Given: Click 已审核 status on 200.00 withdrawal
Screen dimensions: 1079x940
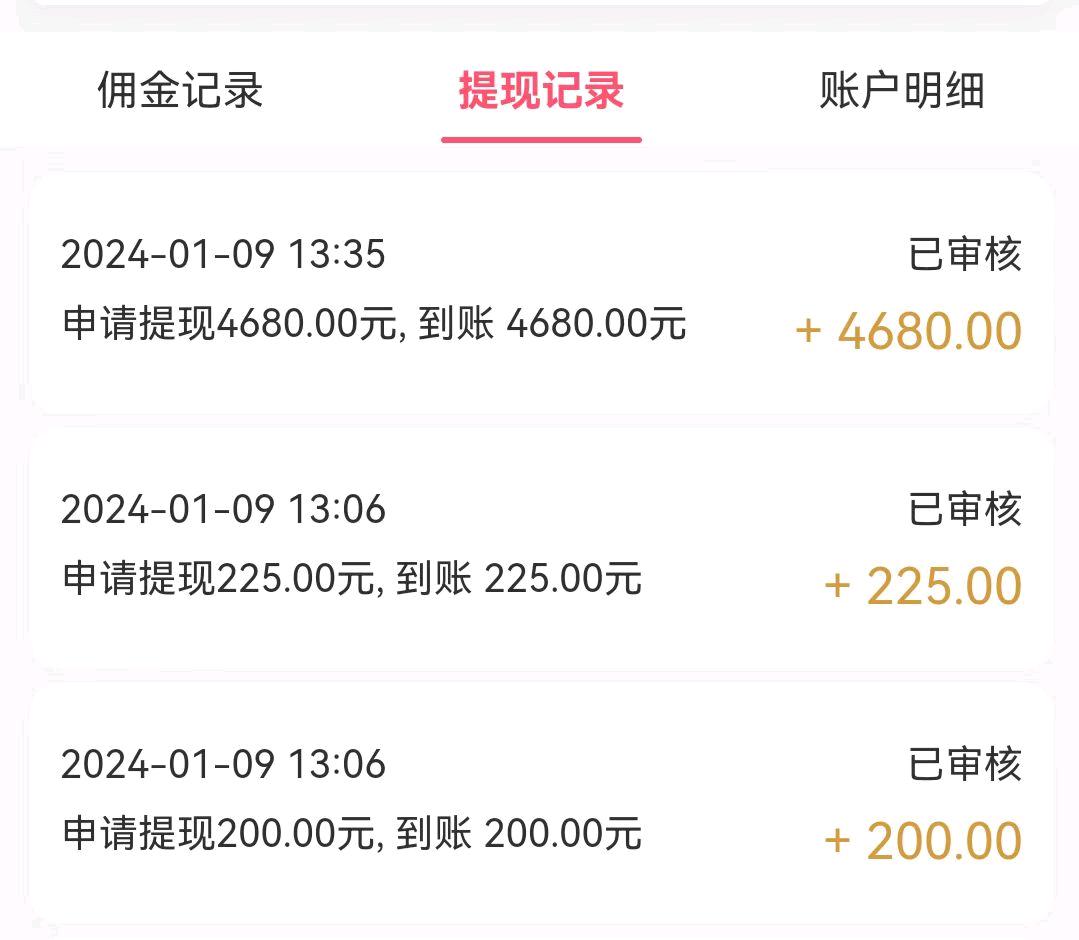Looking at the screenshot, I should pos(965,765).
